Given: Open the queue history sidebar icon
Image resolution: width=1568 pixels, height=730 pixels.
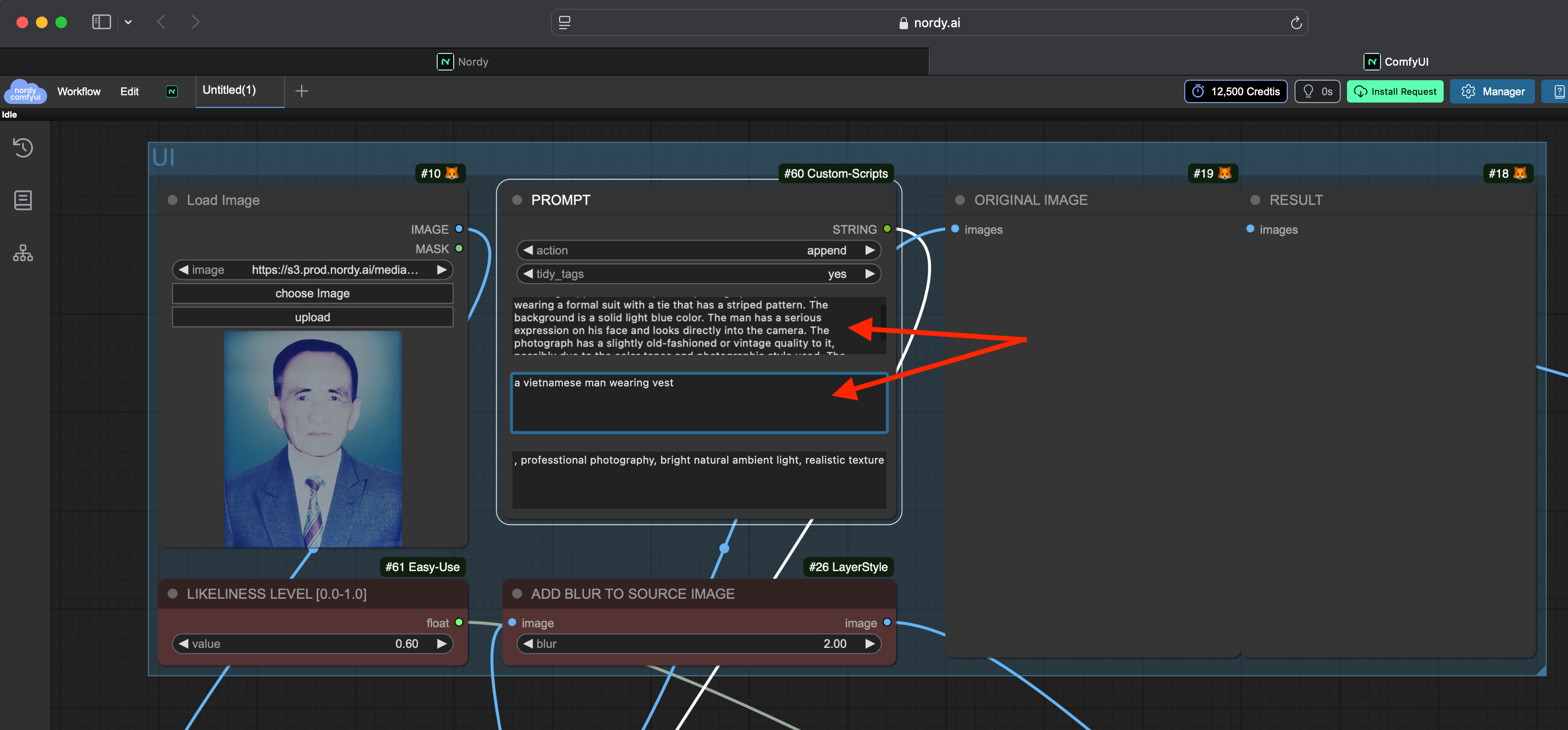Looking at the screenshot, I should (x=23, y=147).
